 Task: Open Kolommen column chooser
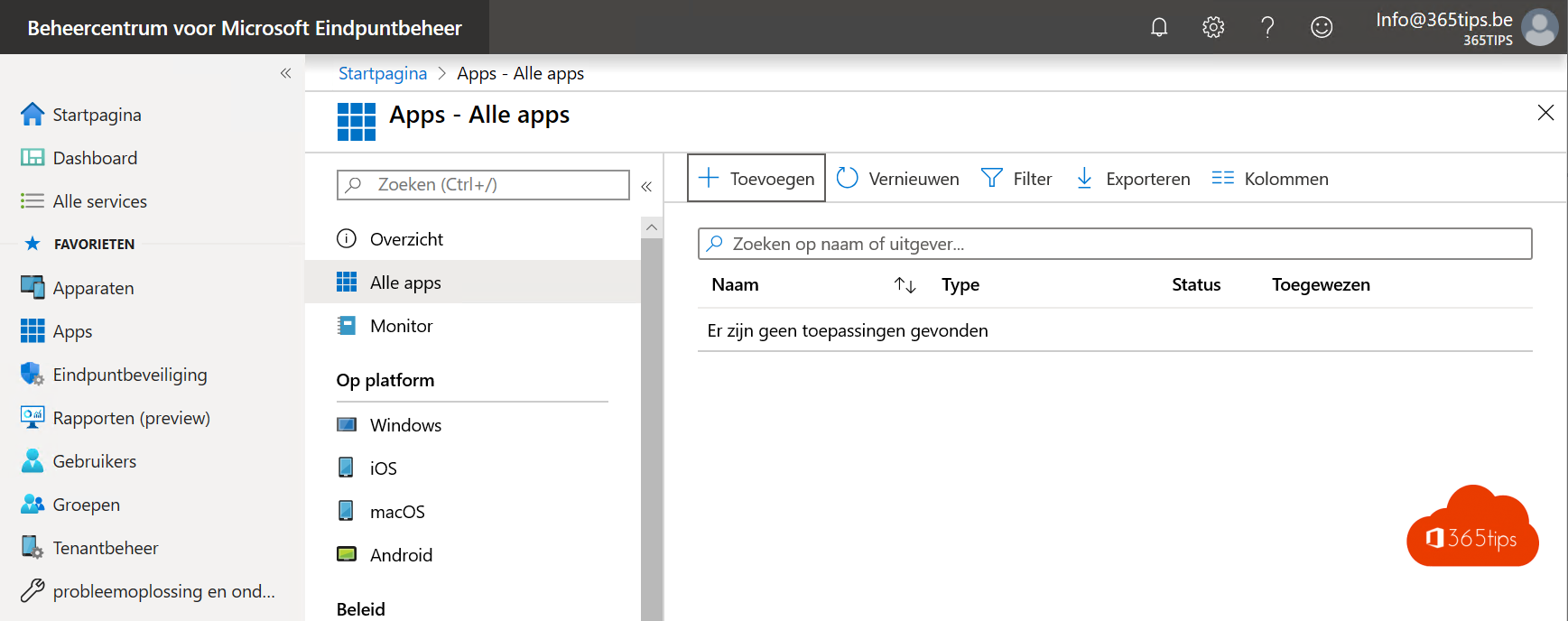[x=1270, y=179]
